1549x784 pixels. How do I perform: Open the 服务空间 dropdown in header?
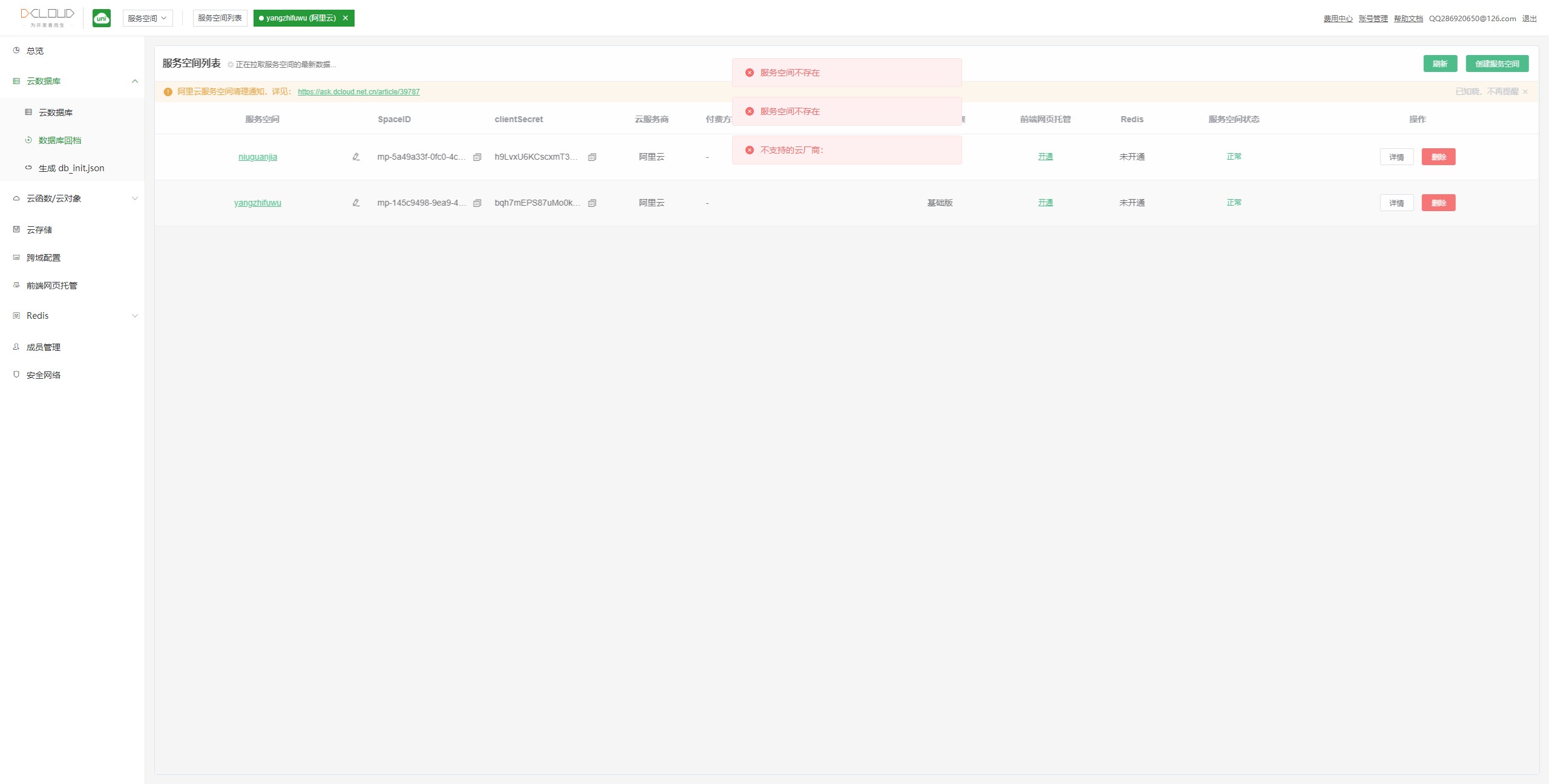147,18
